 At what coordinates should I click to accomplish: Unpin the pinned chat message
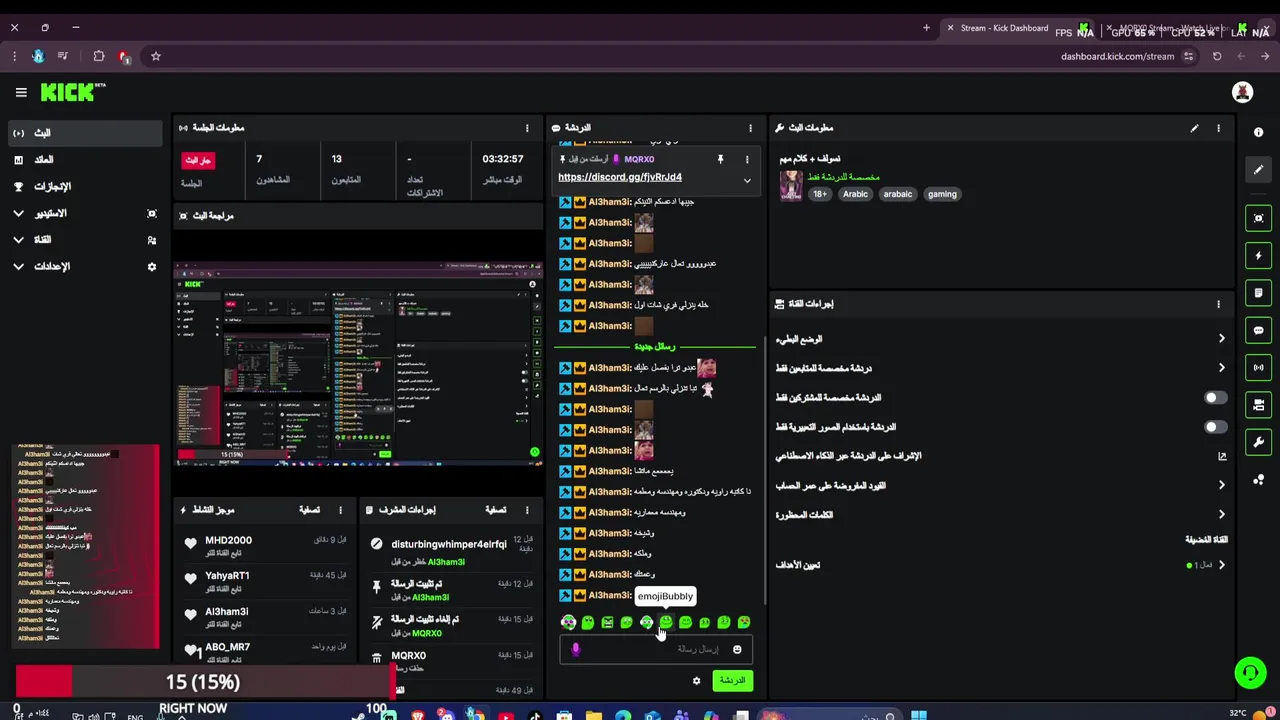[x=720, y=159]
